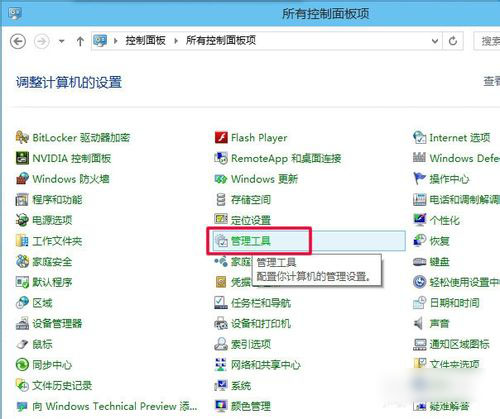Open the 轻松使用设置中心 link
Screen dimensions: 500x419
tap(465, 282)
